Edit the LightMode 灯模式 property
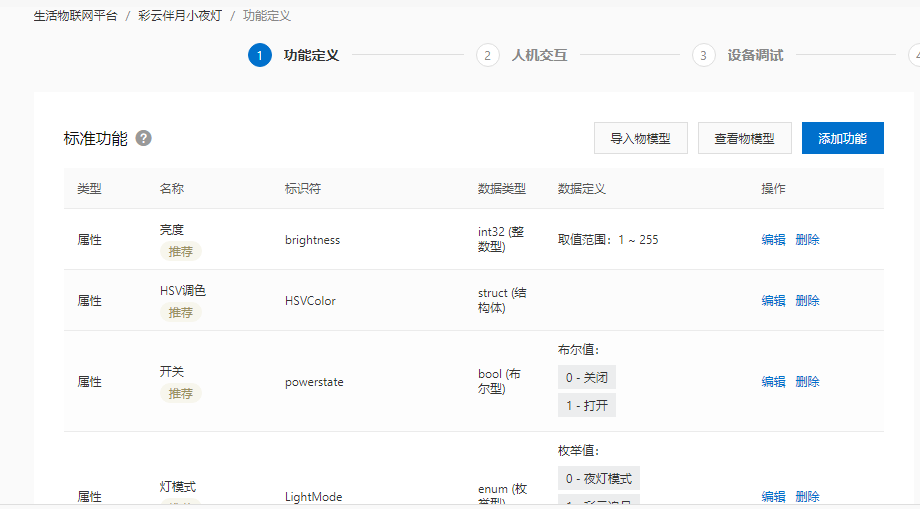 click(x=773, y=496)
